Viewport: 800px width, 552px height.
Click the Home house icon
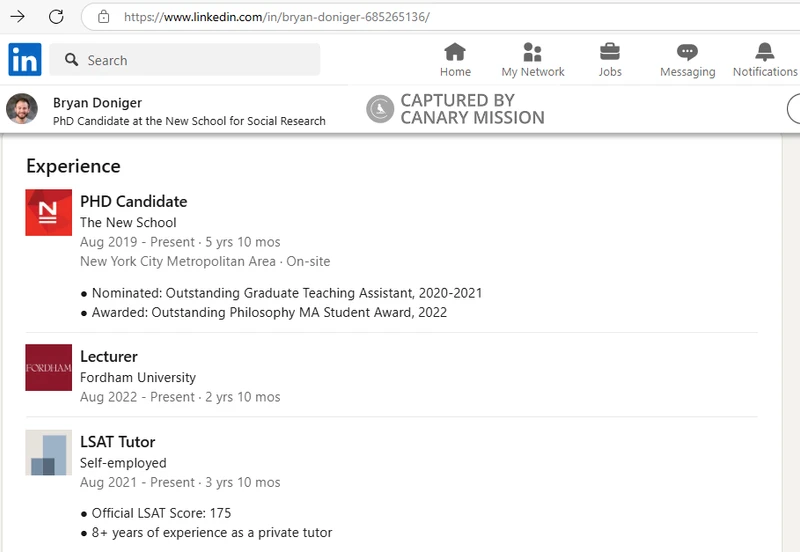455,52
